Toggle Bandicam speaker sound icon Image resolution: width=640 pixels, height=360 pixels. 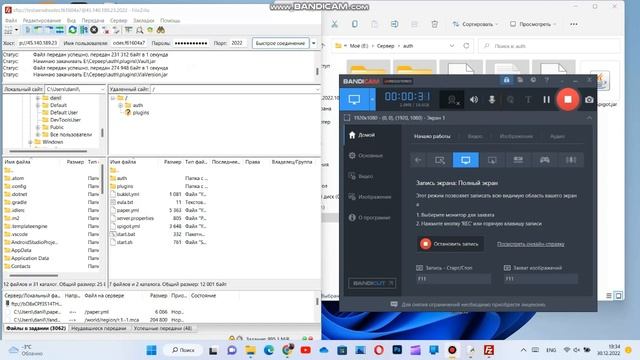pyautogui.click(x=474, y=100)
